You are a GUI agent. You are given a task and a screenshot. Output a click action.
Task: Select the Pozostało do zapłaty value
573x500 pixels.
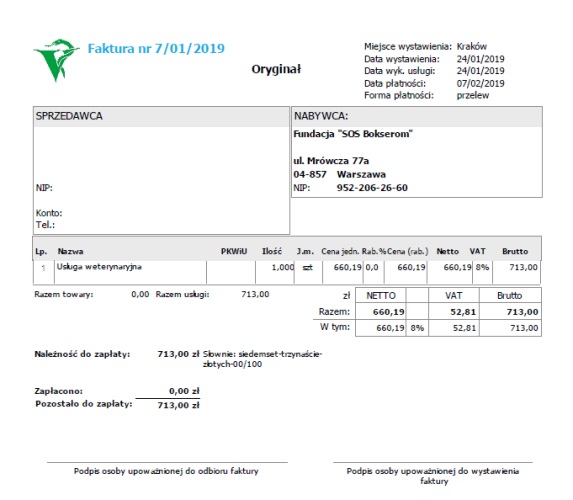pos(178,405)
